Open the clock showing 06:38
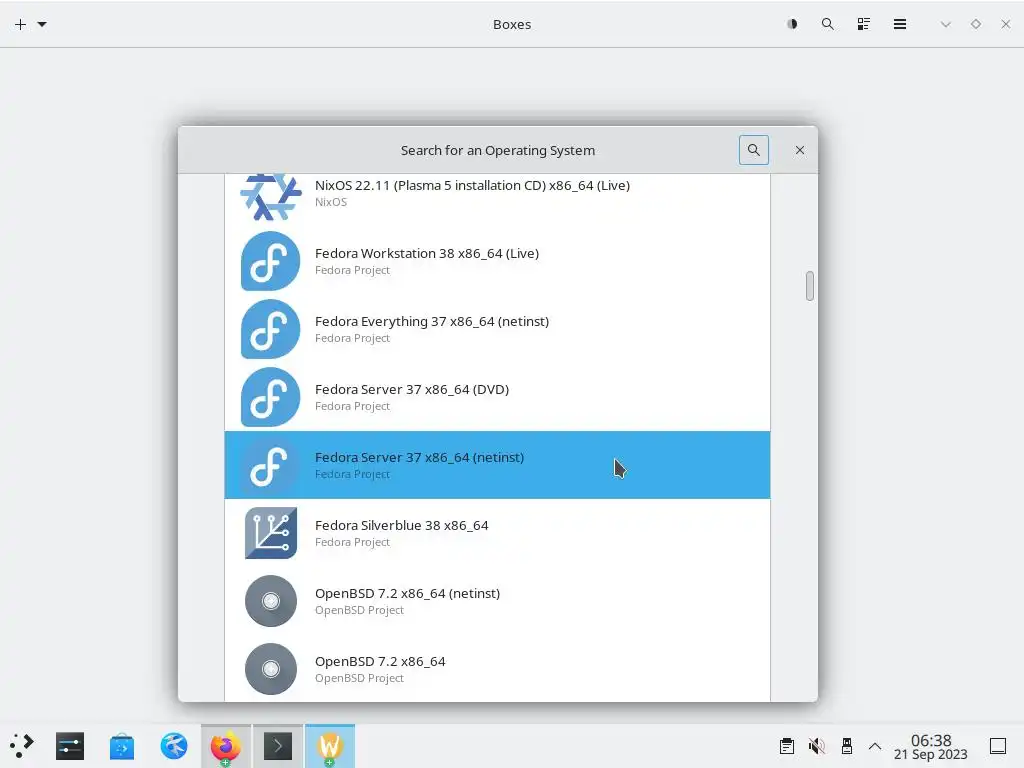The height and width of the screenshot is (768, 1024). pos(931,747)
